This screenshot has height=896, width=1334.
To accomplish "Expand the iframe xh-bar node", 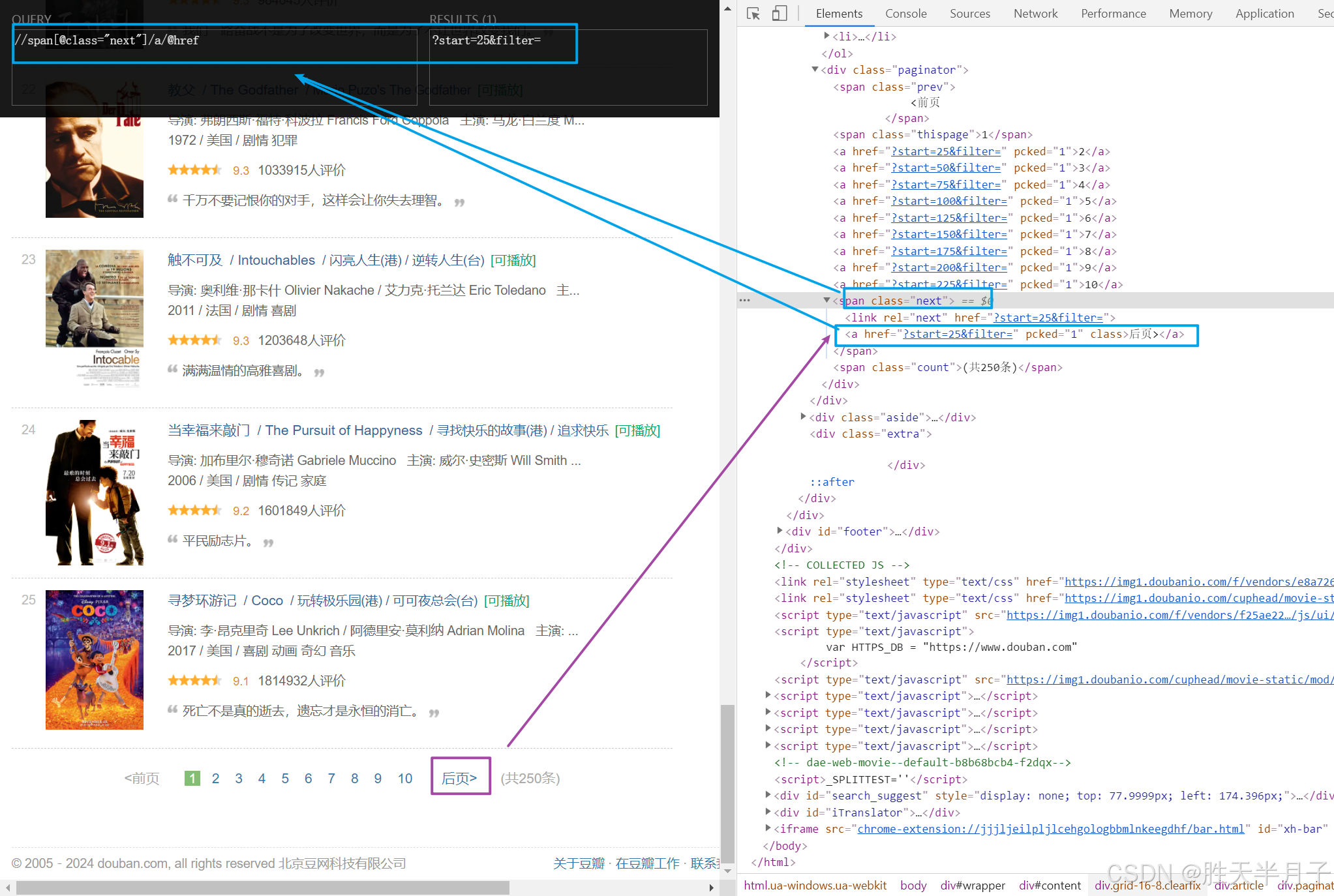I will 768,828.
